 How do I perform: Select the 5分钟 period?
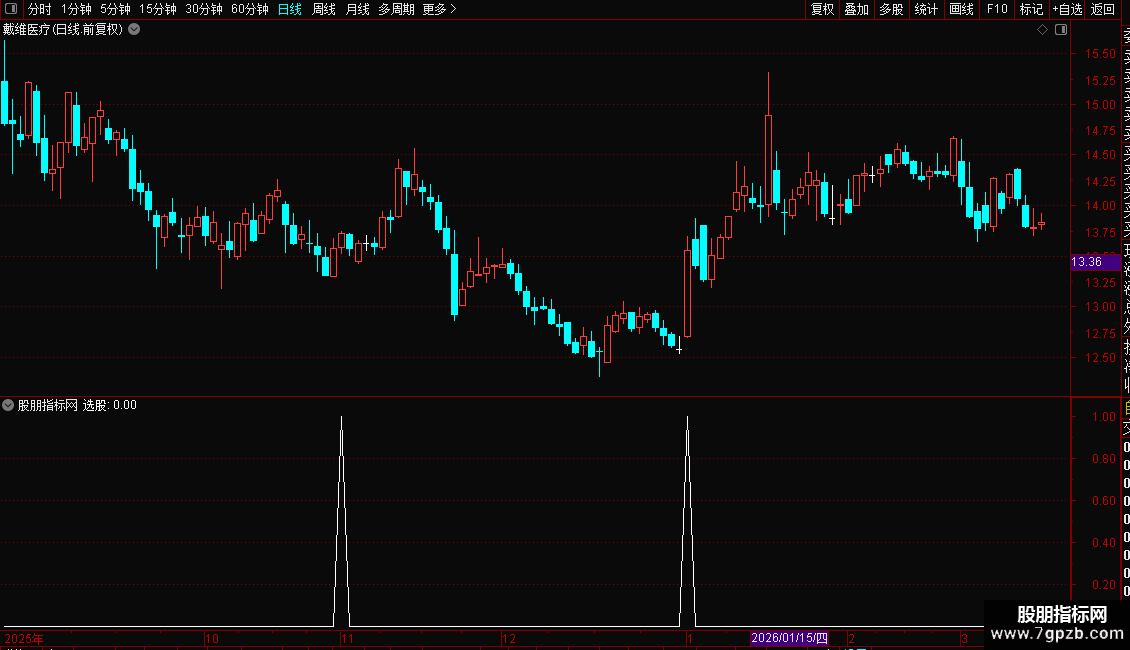115,9
